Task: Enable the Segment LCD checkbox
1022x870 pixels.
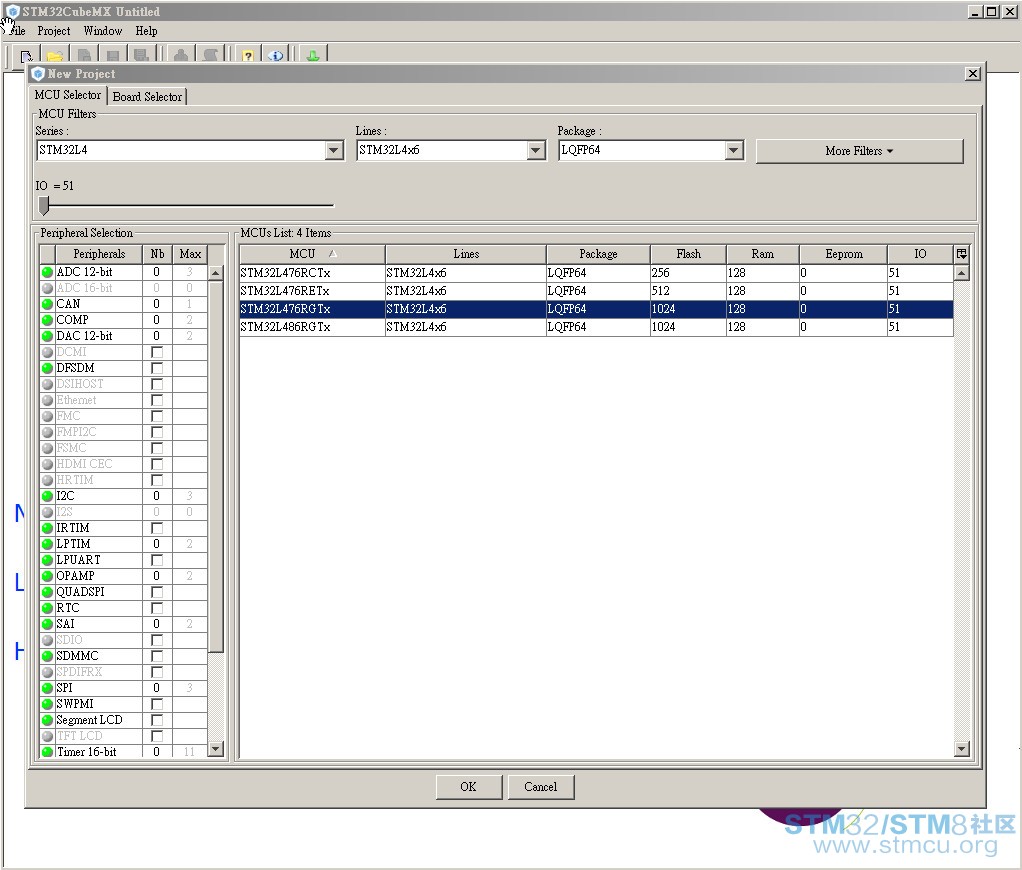Action: (156, 719)
